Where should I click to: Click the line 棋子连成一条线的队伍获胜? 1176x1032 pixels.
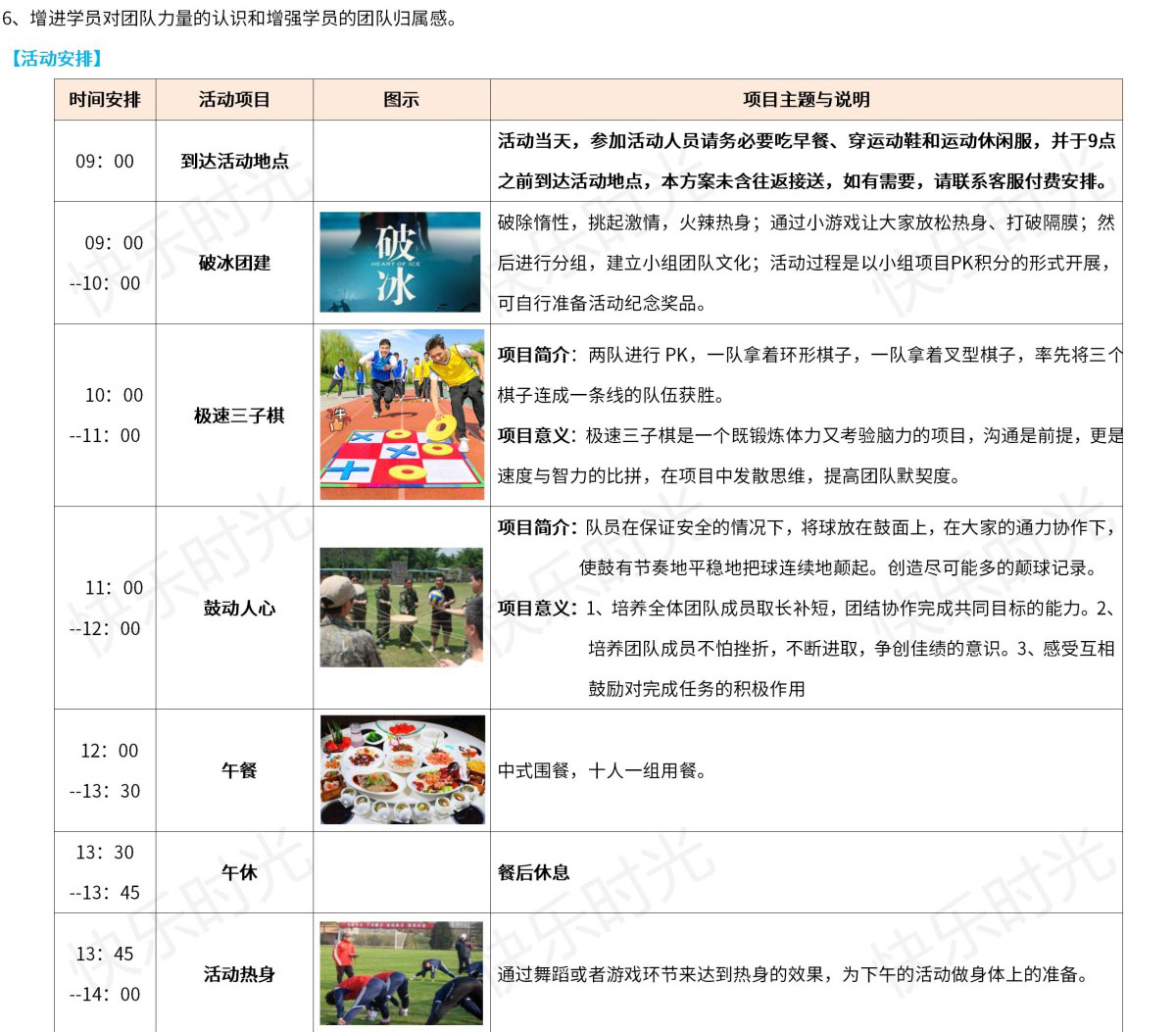point(611,395)
